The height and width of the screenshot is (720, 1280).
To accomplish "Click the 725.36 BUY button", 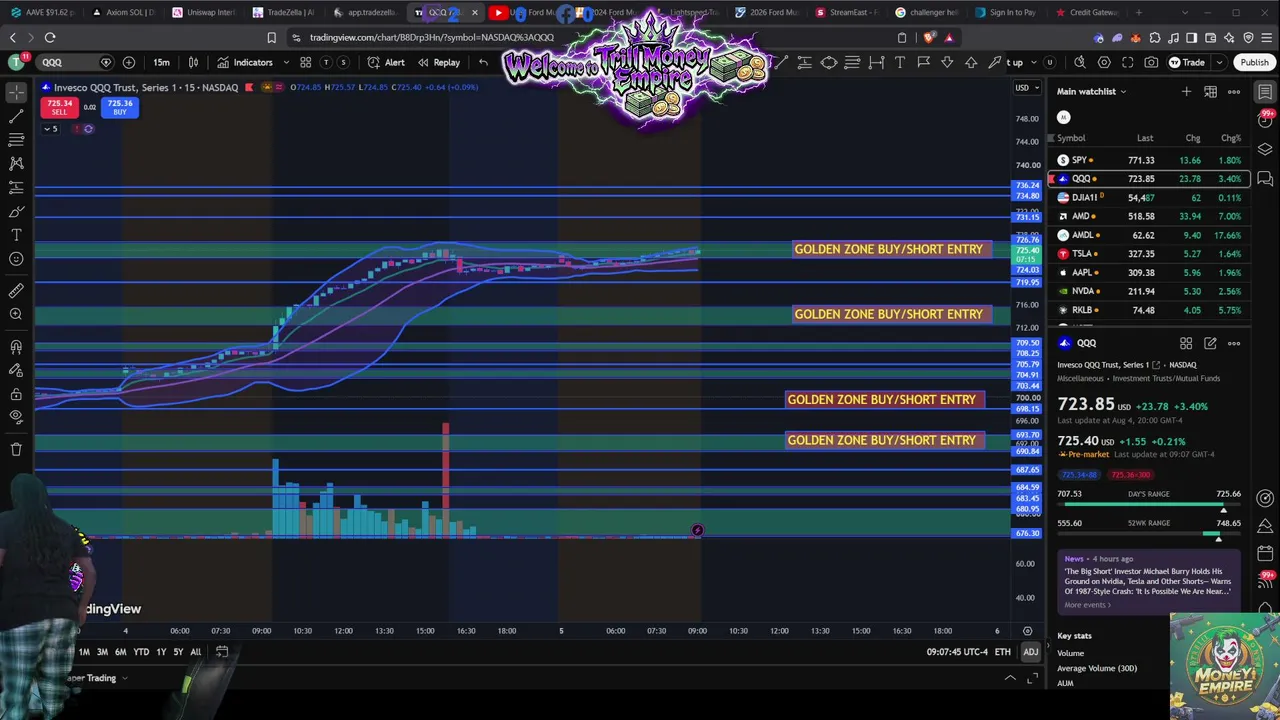I will click(x=120, y=107).
